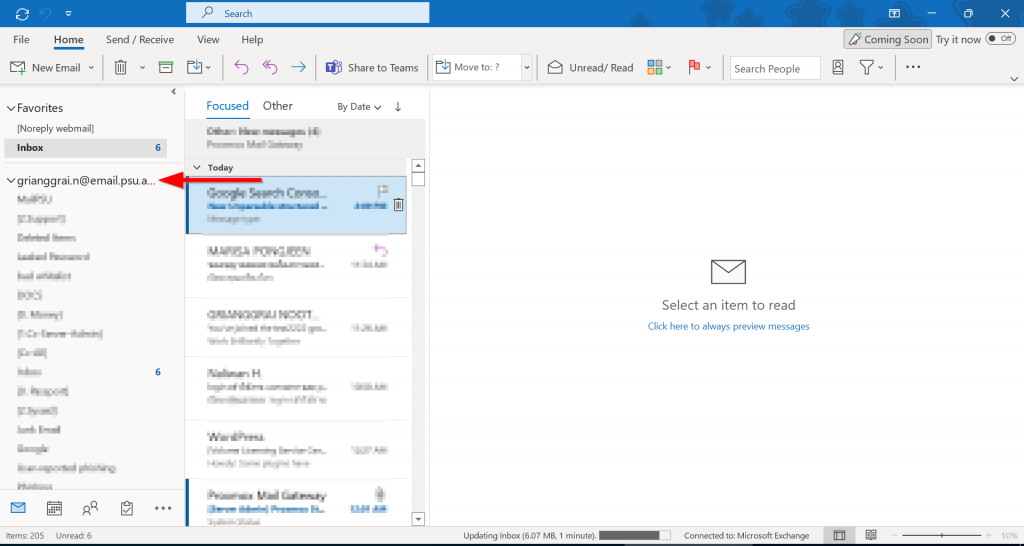Open the MARISA PONGJEEN email
The width and height of the screenshot is (1024, 546).
pyautogui.click(x=296, y=264)
